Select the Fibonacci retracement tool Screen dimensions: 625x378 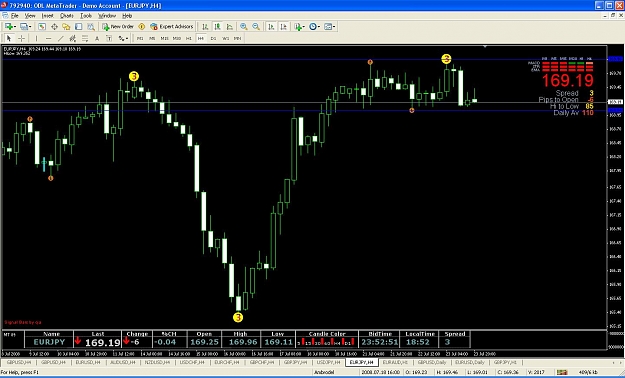coord(85,38)
